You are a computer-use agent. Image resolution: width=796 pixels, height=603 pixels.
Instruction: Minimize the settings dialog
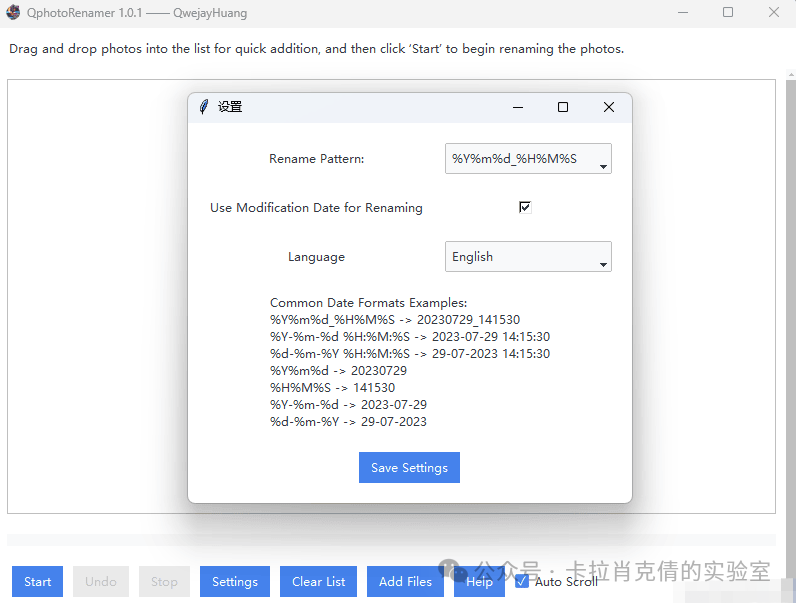point(518,107)
